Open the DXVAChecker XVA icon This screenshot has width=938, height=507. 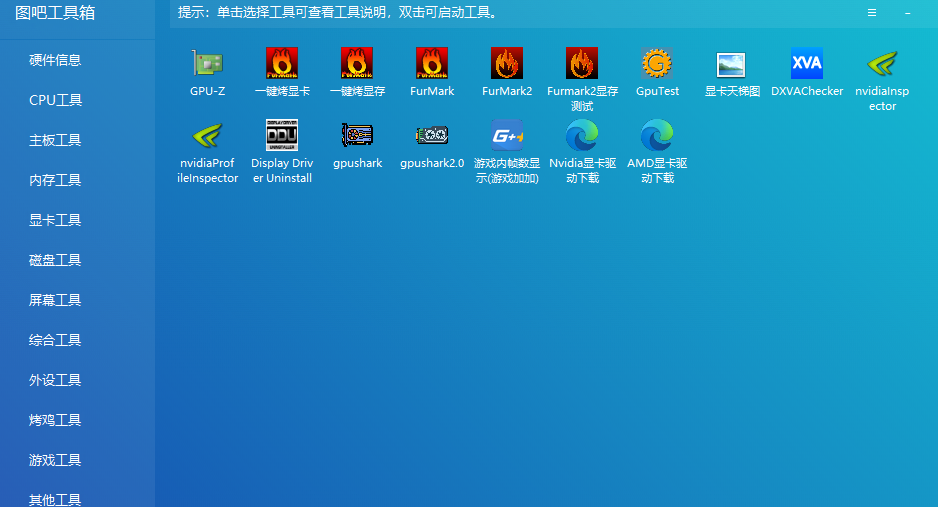click(806, 63)
